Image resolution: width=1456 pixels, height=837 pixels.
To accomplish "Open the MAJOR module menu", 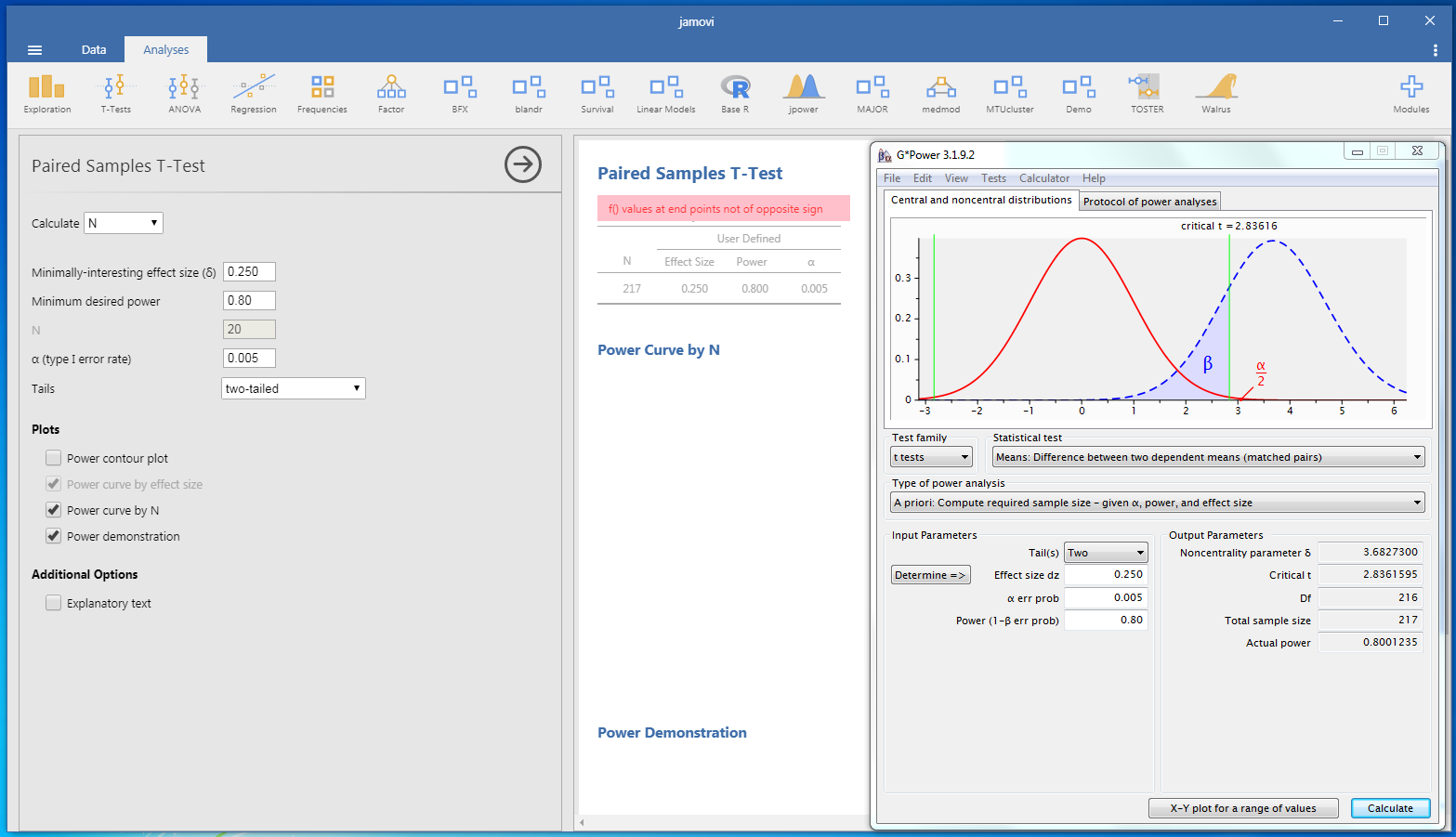I will (872, 95).
